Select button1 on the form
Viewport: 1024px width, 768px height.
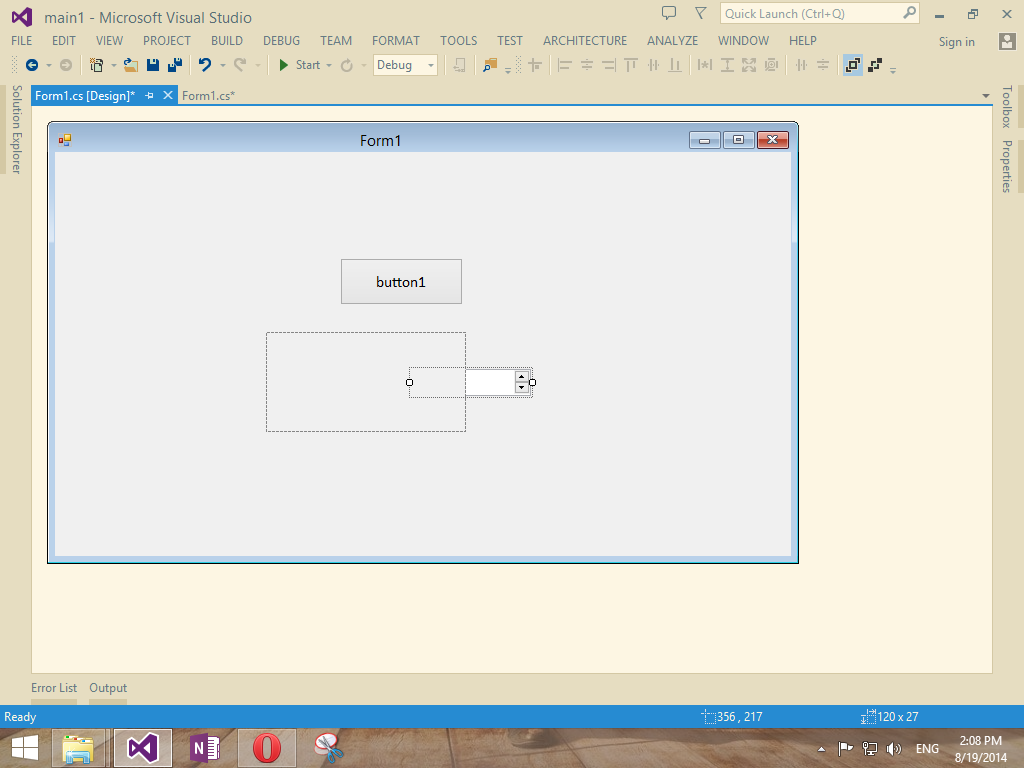[x=401, y=281]
